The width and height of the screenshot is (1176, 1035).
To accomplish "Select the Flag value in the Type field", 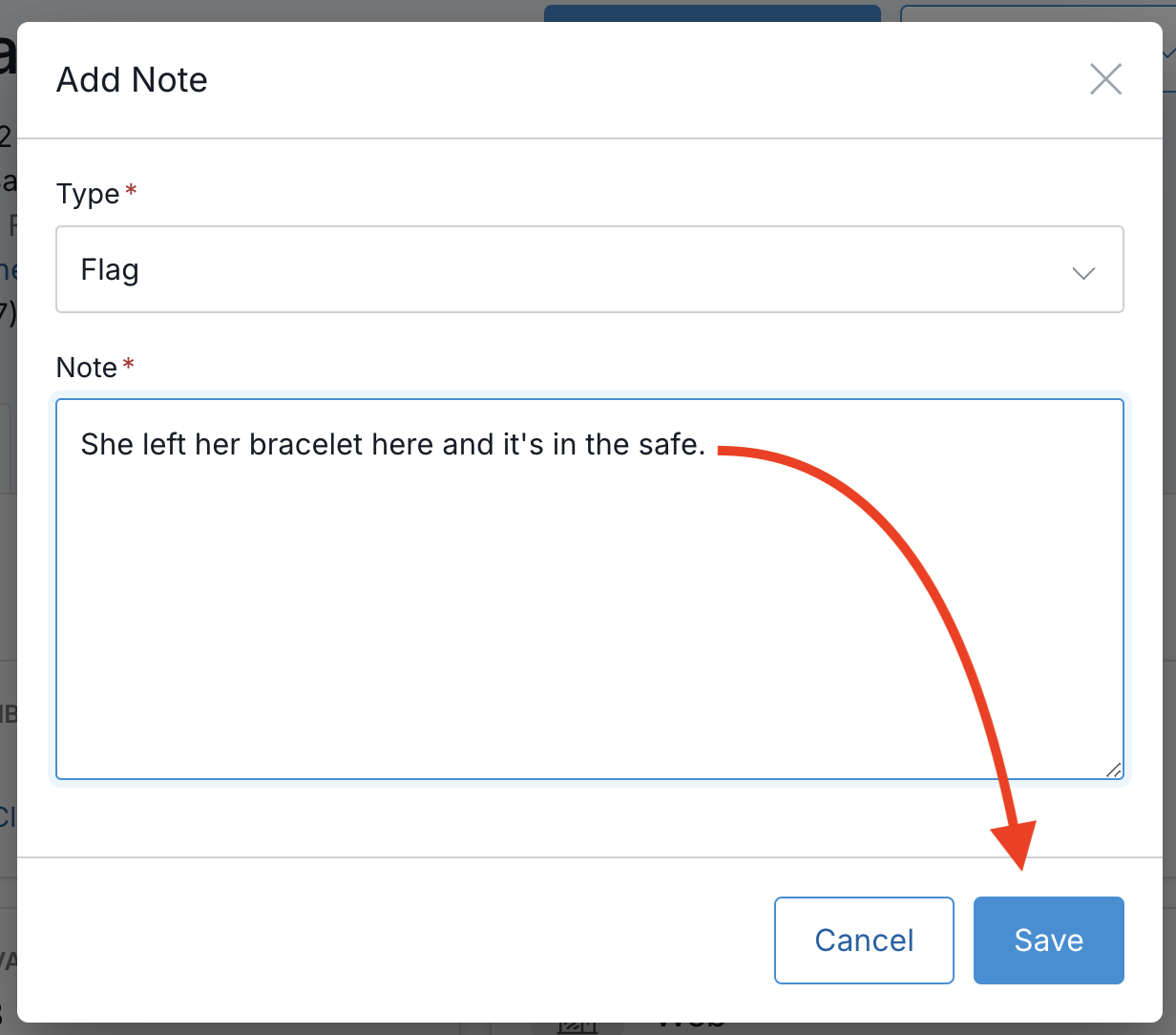I will pyautogui.click(x=110, y=270).
